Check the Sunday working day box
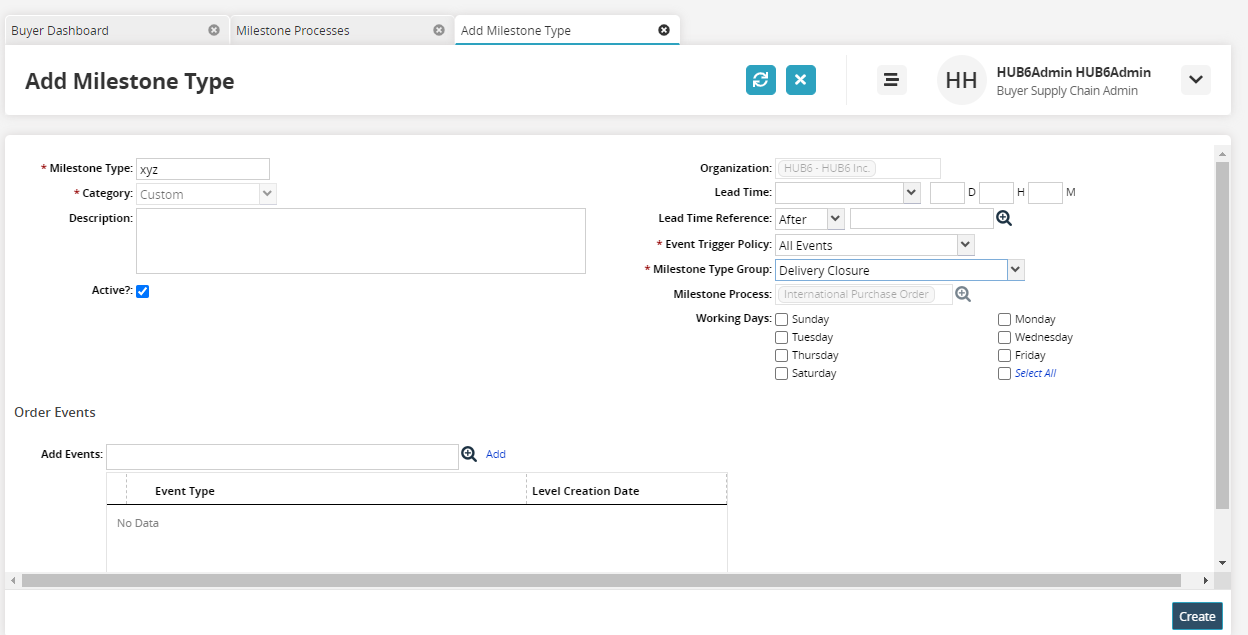1248x635 pixels. tap(782, 320)
